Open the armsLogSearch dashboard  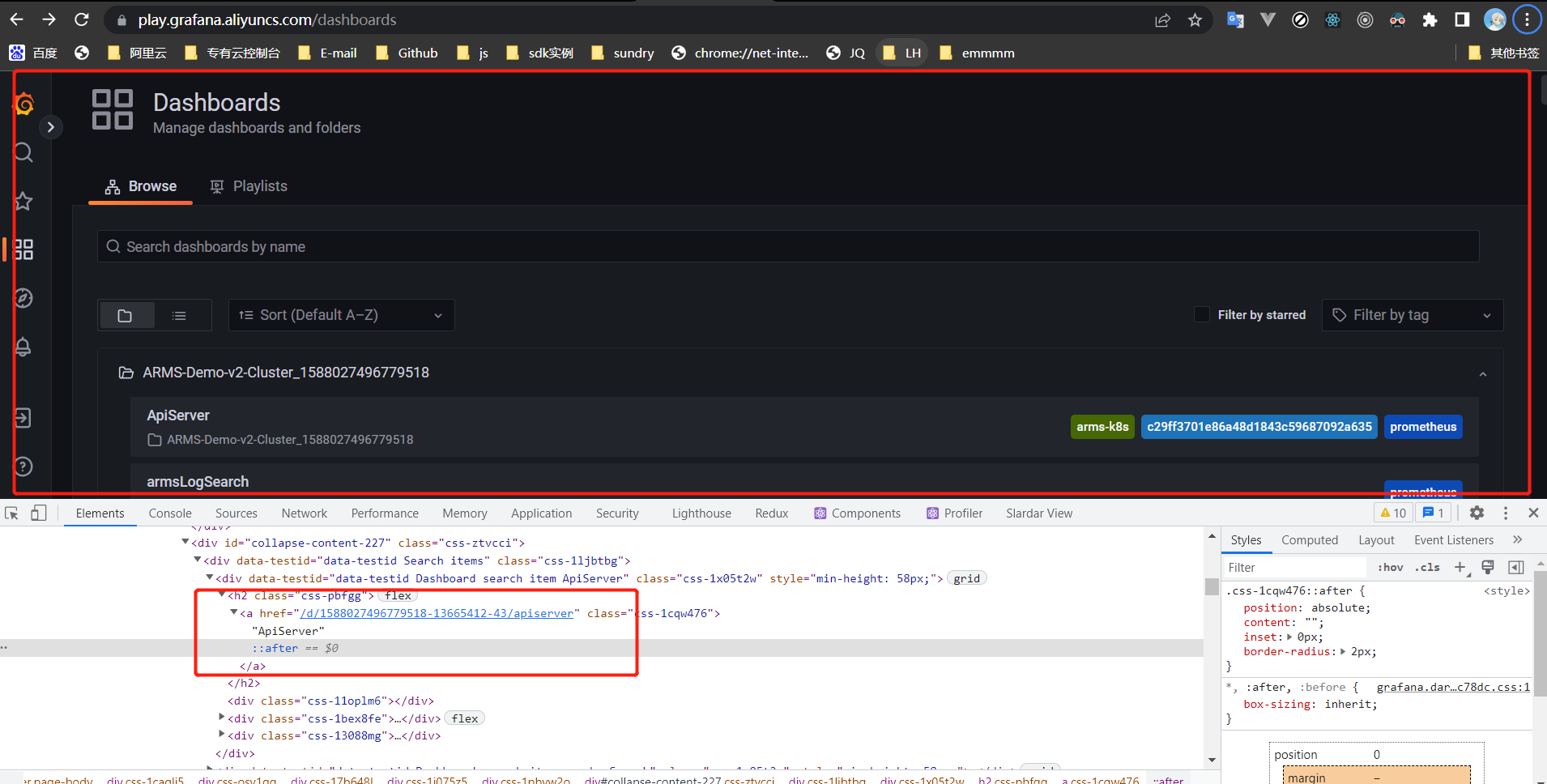198,482
